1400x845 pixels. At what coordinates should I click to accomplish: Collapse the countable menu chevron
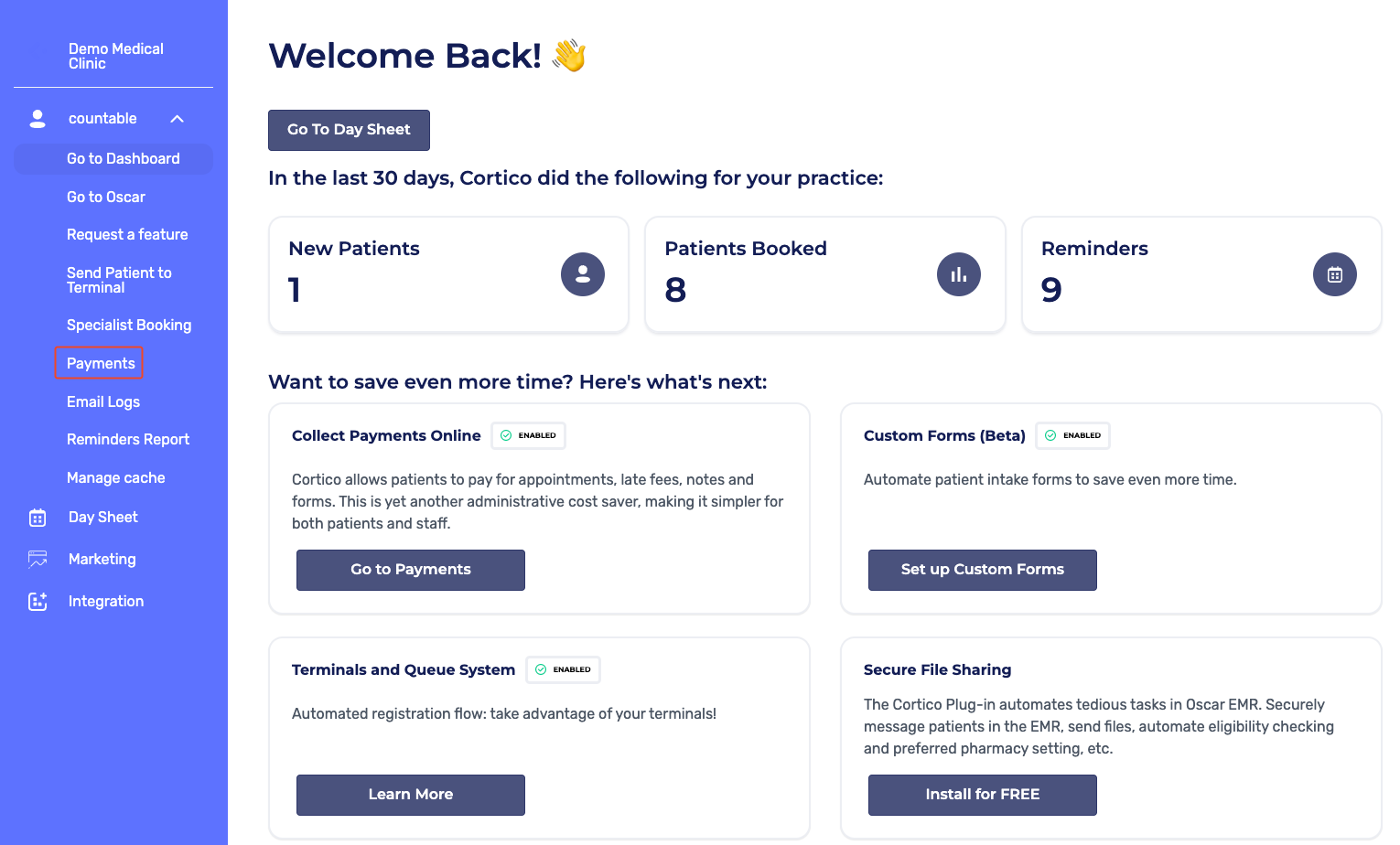click(178, 119)
